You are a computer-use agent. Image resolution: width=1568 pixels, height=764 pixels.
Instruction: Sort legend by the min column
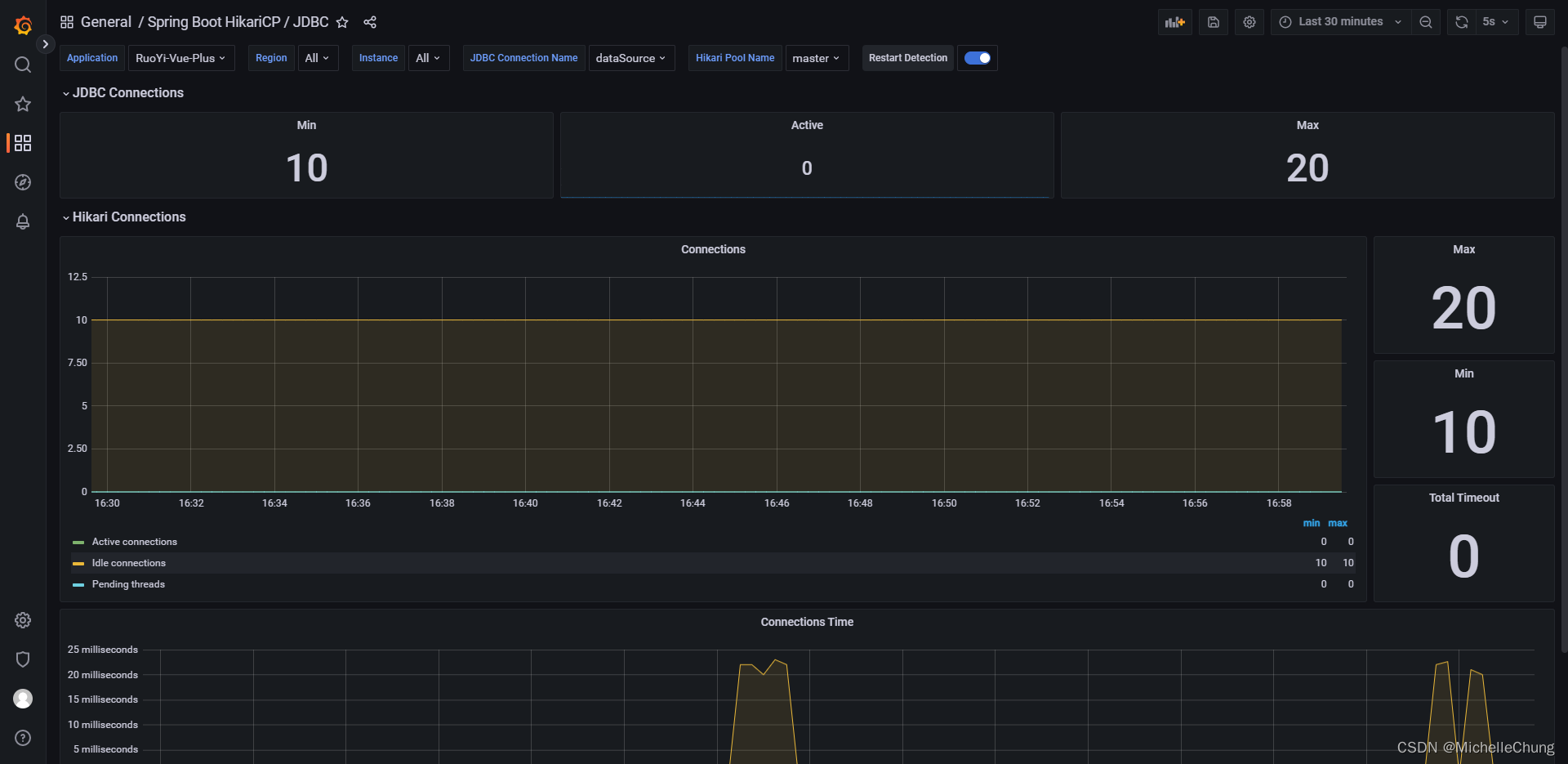(x=1312, y=523)
